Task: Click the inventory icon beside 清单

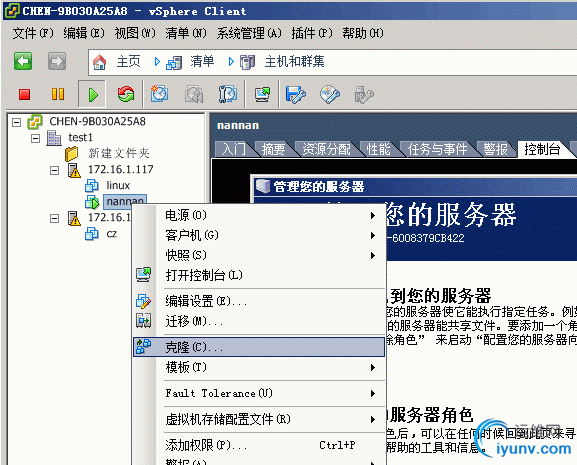Action: (174, 63)
